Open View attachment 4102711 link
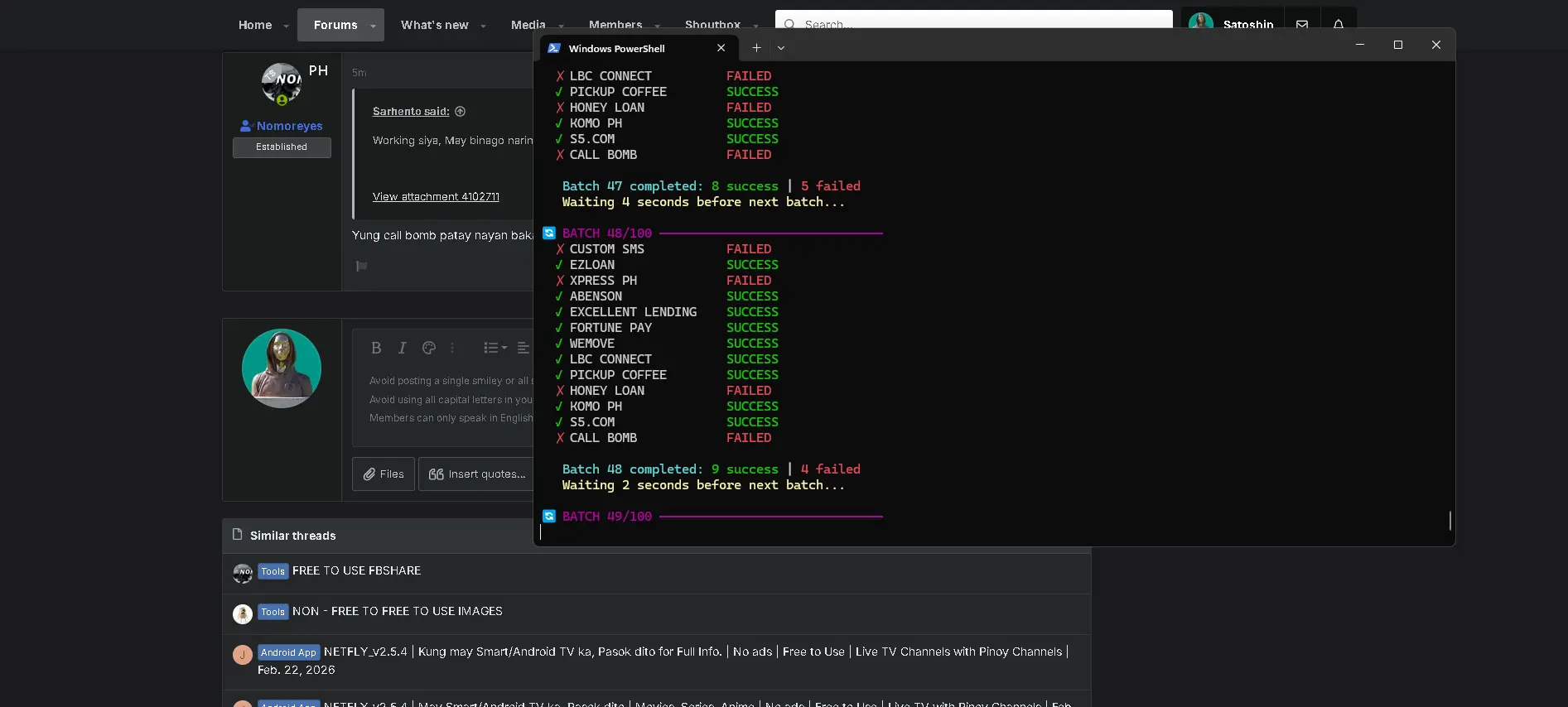 tap(436, 196)
